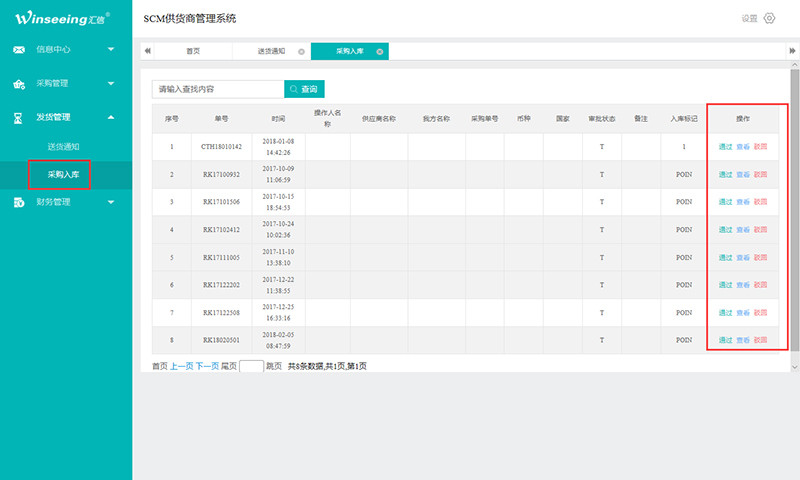Click 驳回 for order RK17100932

click(761, 175)
